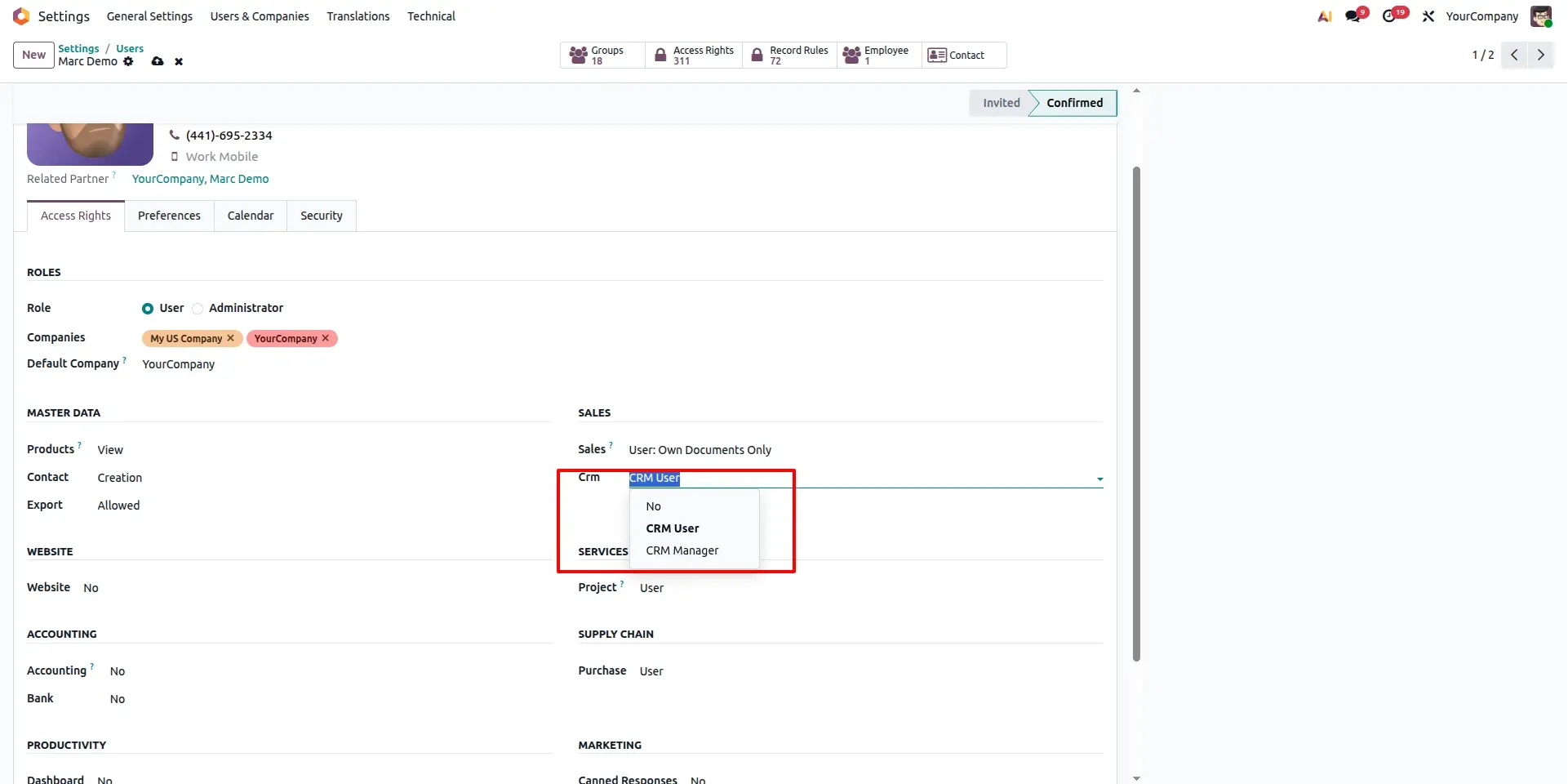Toggle the Crm dropdown arrow
Screen dimensions: 1568x784
tap(1099, 479)
